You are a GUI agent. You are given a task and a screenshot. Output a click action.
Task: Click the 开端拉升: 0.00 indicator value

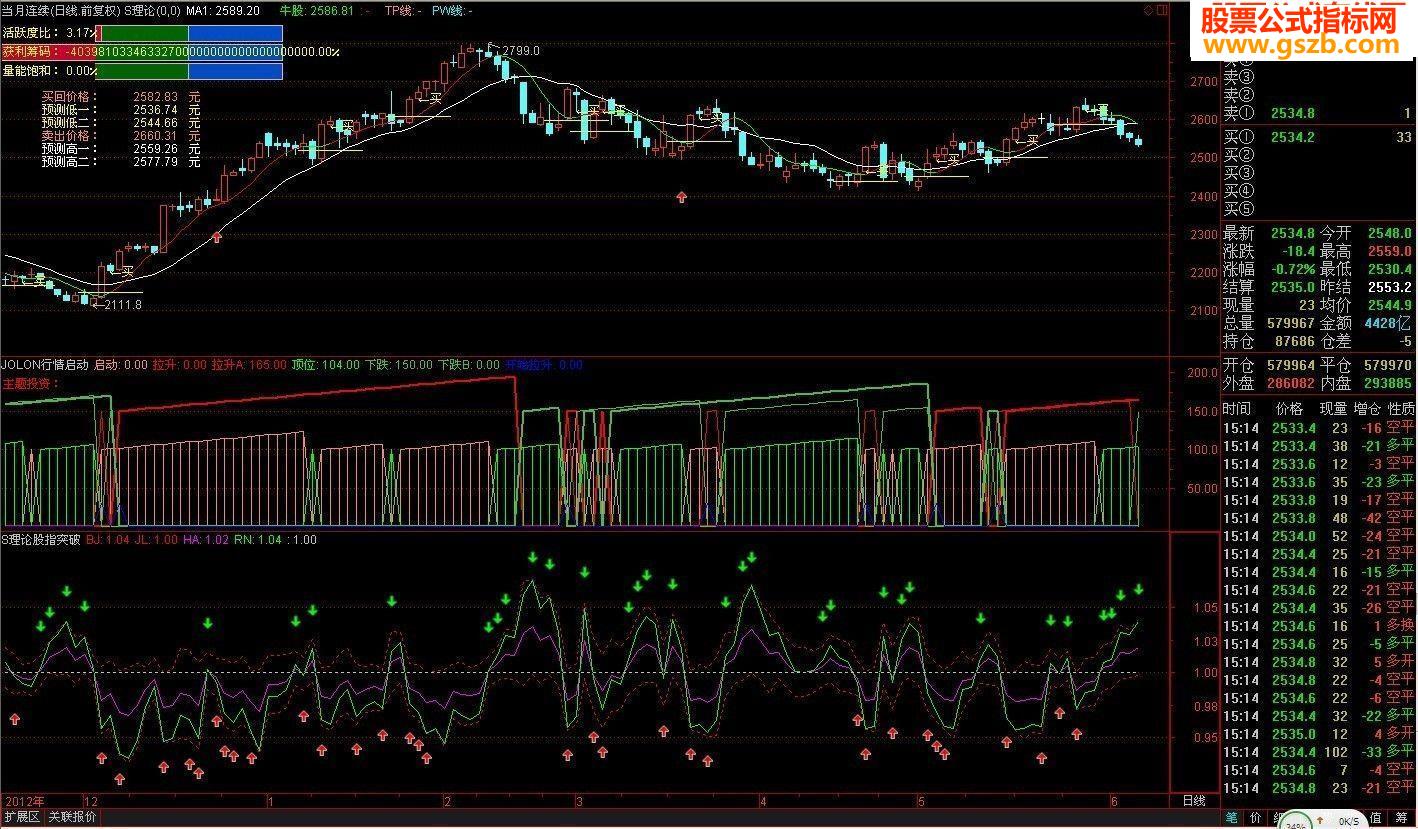coord(544,365)
